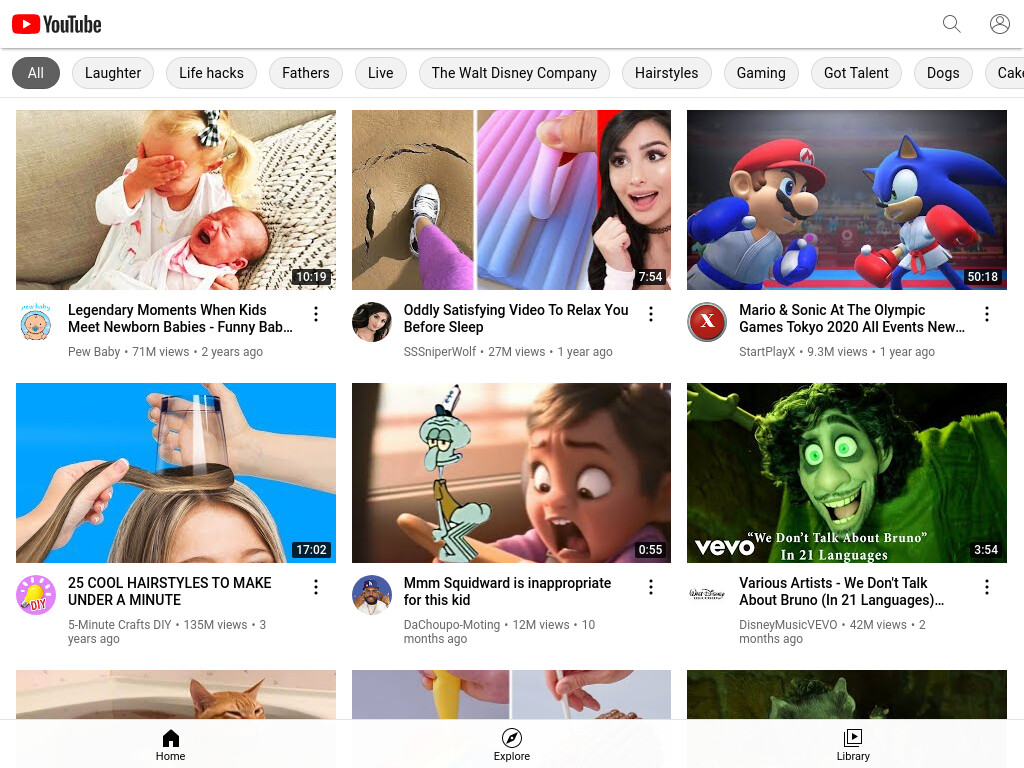Open 5-Minute Crafts DIY channel avatar
Image resolution: width=1024 pixels, height=768 pixels.
point(35,594)
